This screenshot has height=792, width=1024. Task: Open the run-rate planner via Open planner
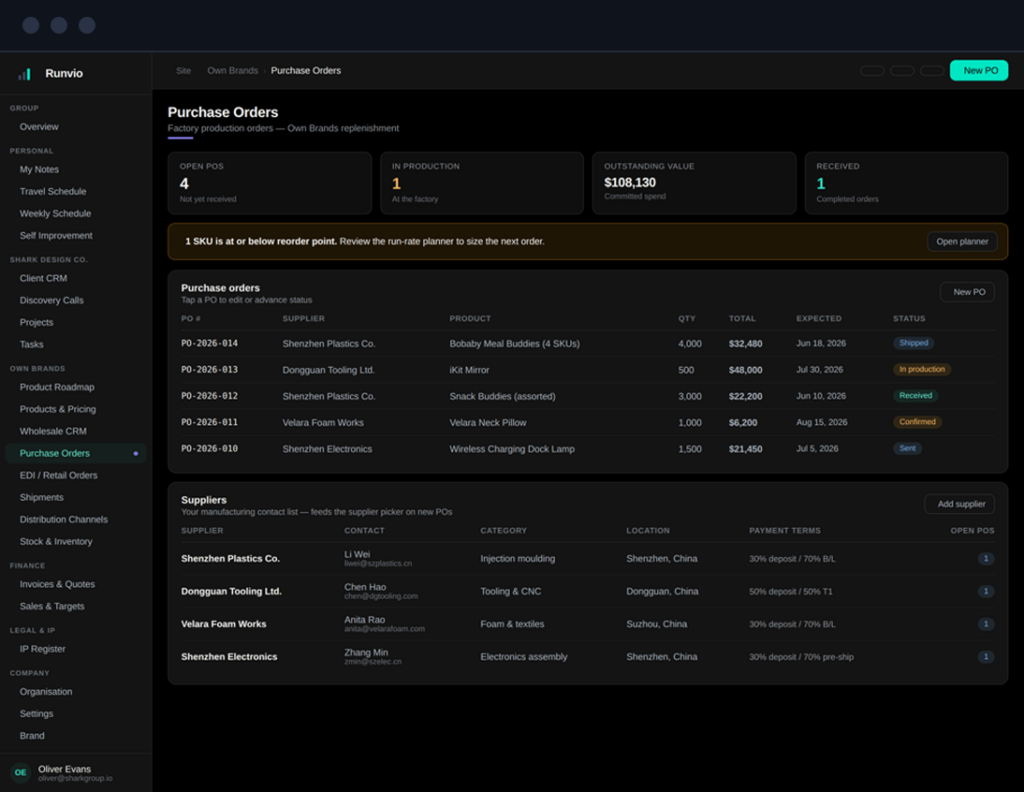click(962, 242)
